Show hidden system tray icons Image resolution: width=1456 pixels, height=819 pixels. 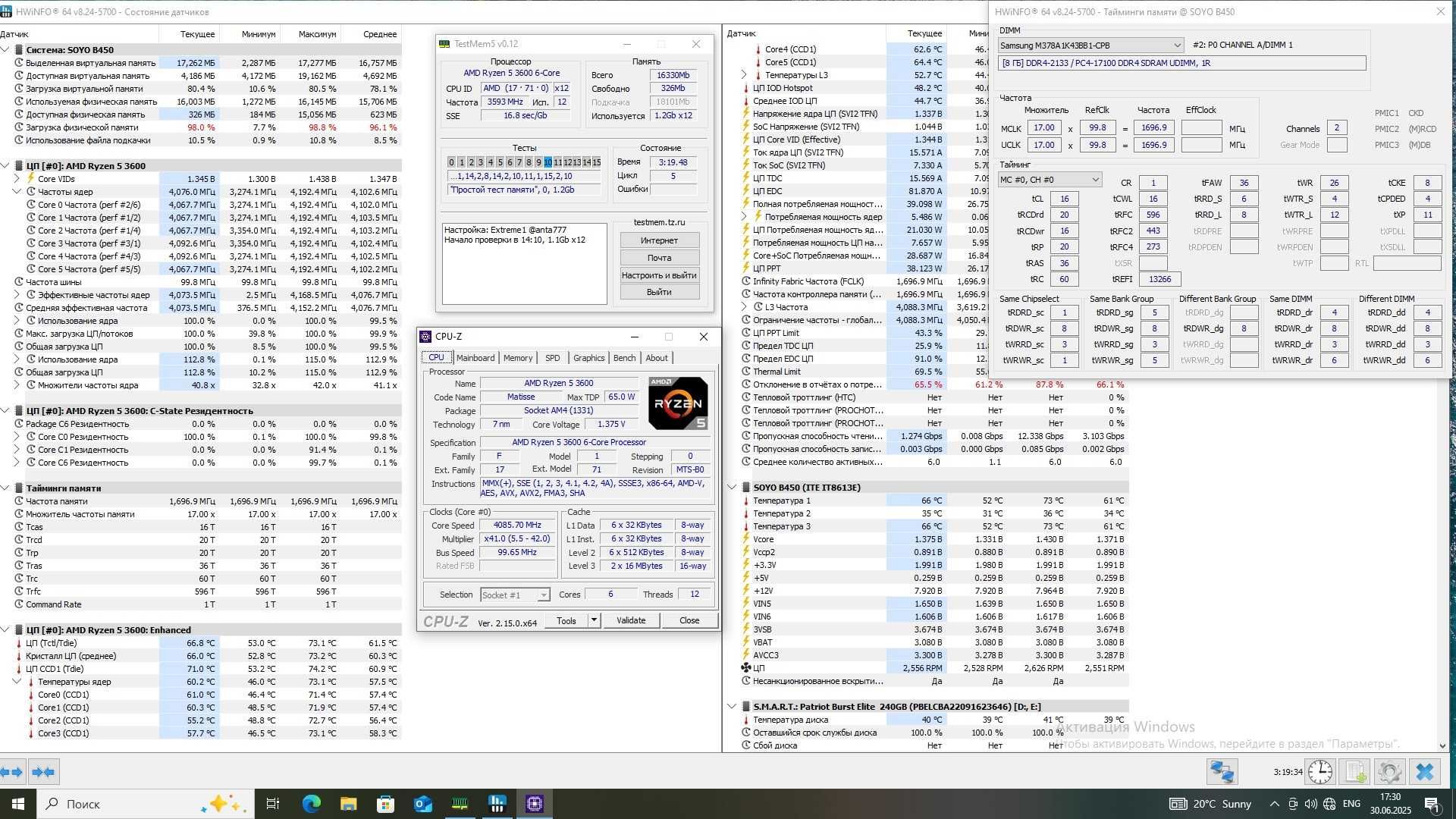pos(1274,804)
